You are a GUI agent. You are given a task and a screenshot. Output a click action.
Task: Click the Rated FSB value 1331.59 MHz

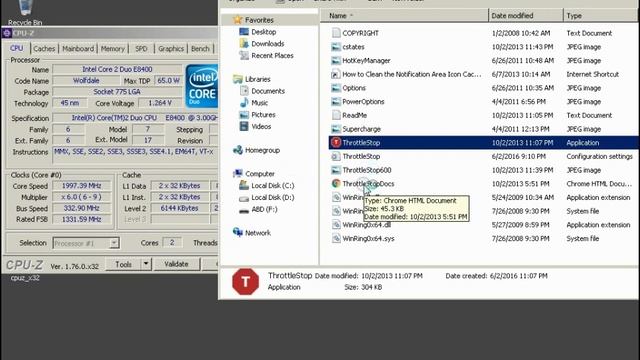pos(82,219)
